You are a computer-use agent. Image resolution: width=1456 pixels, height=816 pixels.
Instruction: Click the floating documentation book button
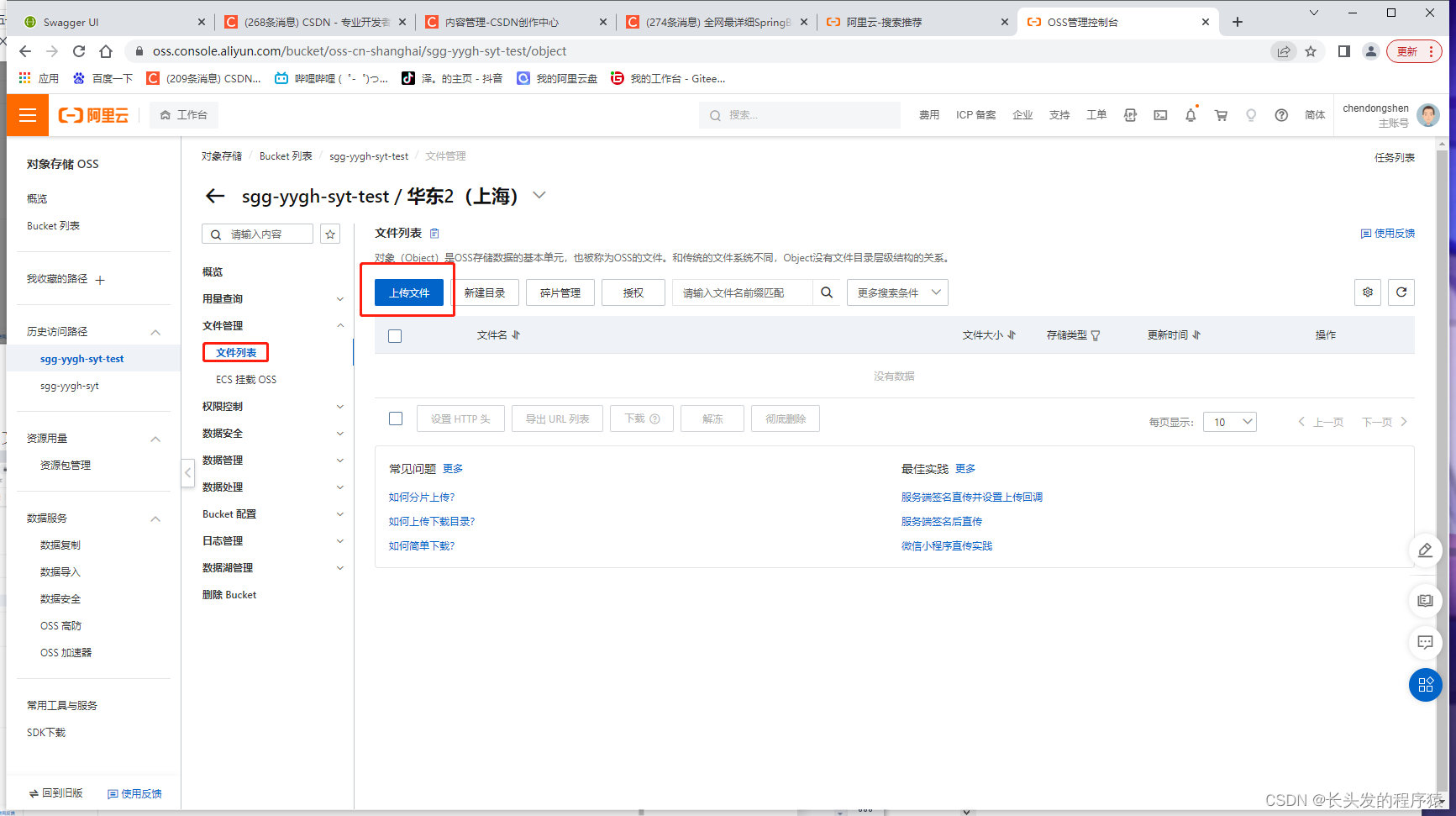(x=1426, y=601)
